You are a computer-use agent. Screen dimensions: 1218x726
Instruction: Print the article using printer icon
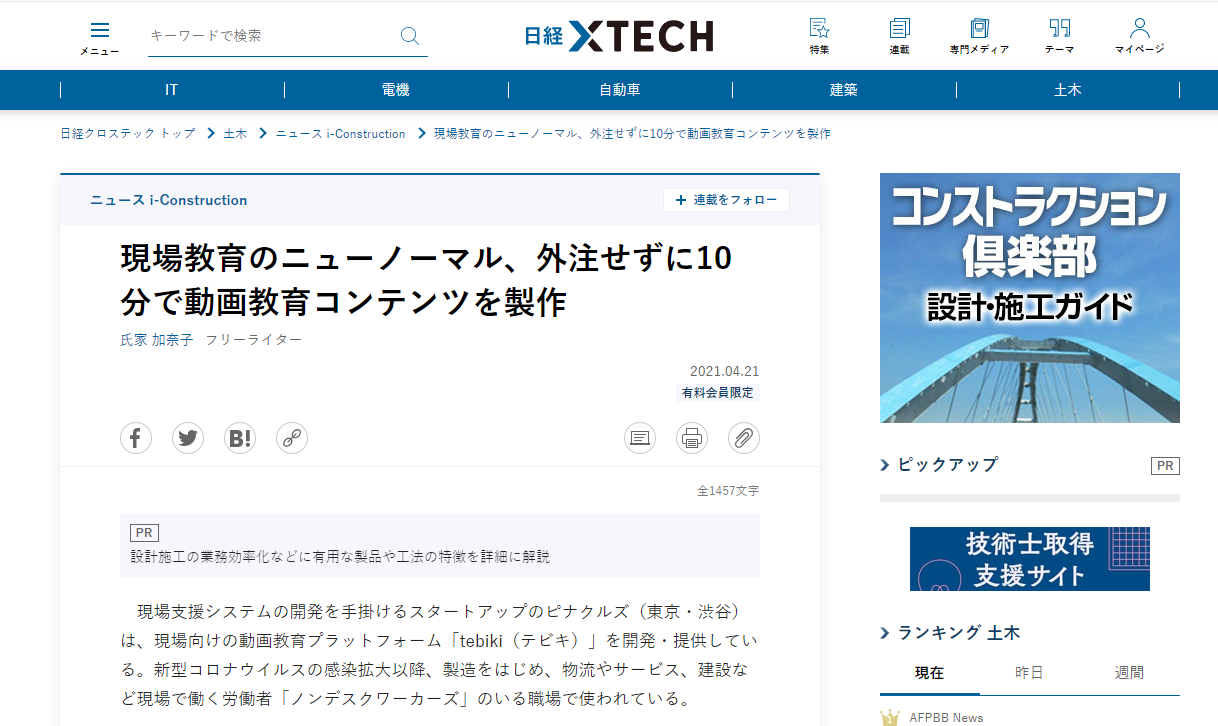coord(692,438)
